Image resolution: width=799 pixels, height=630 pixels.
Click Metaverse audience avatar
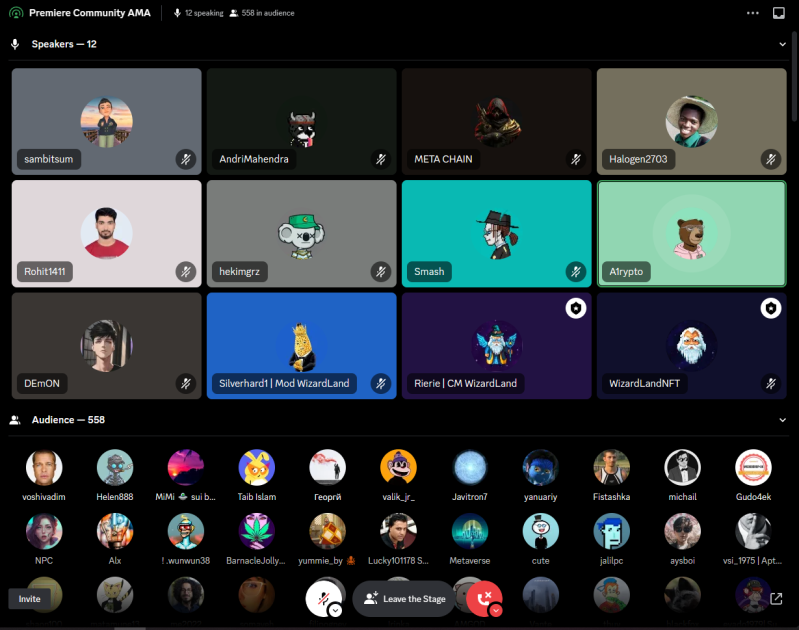469,531
